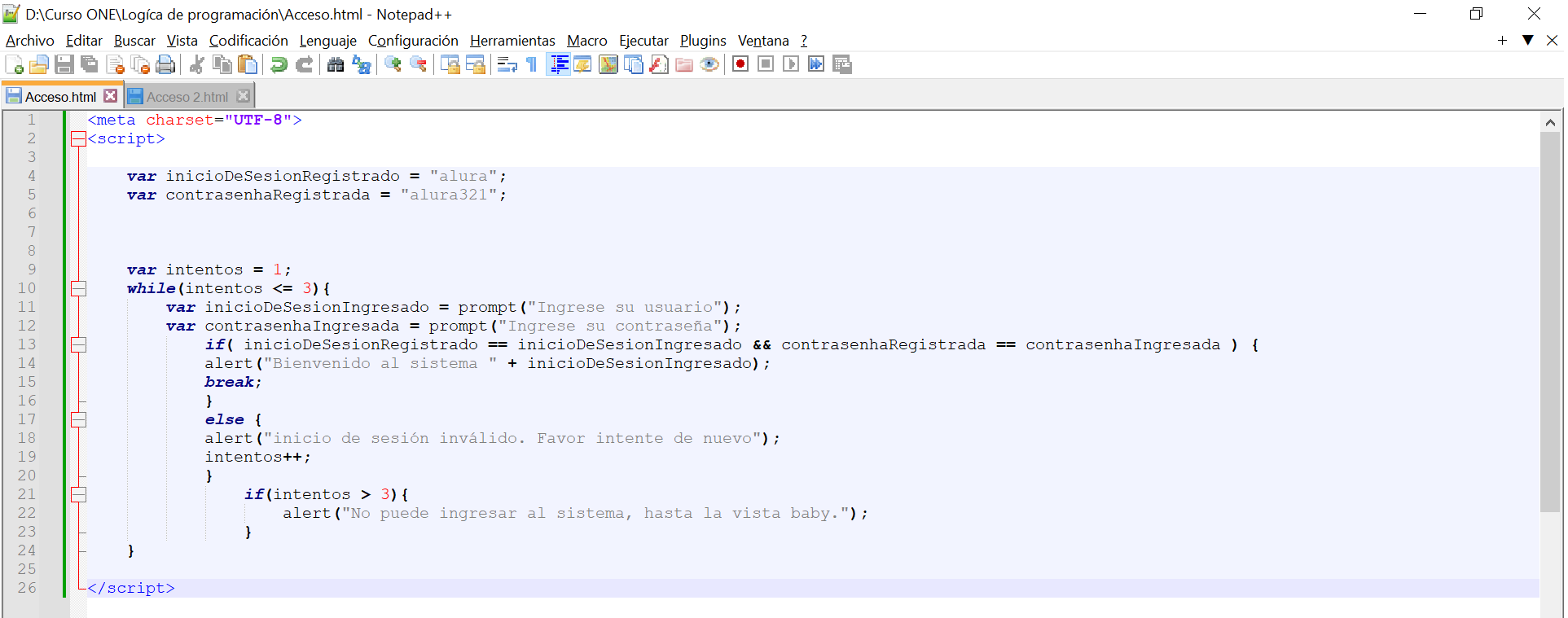Viewport: 1568px width, 618px height.
Task: Open the Codificación menu
Action: (x=248, y=41)
